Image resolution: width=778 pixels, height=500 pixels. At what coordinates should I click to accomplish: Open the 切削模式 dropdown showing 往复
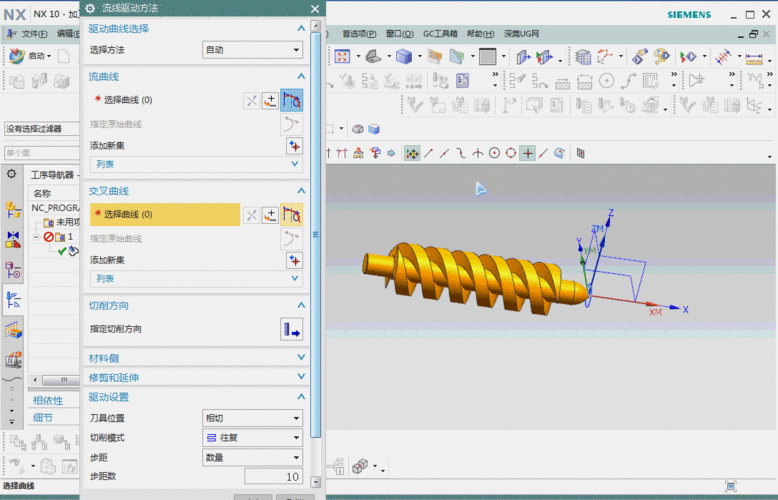tap(252, 438)
